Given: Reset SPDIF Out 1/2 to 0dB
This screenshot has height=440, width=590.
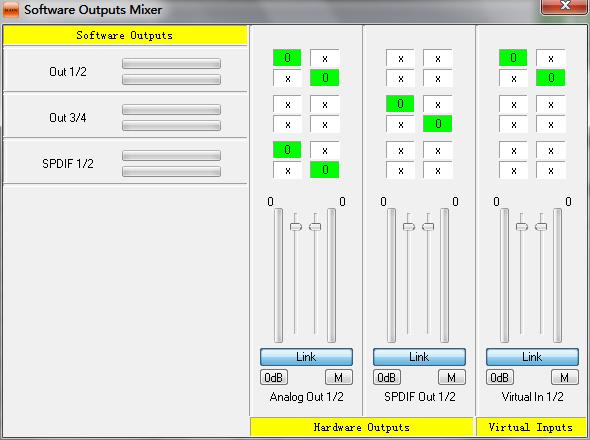Looking at the screenshot, I should tap(387, 377).
